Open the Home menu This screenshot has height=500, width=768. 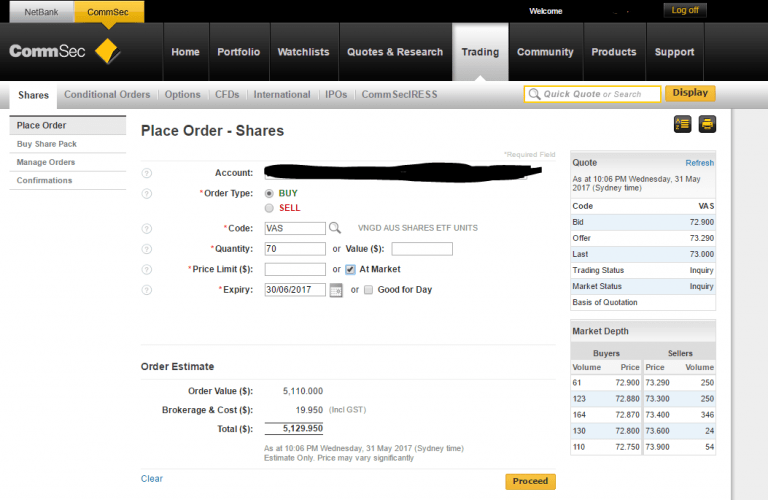pyautogui.click(x=186, y=52)
